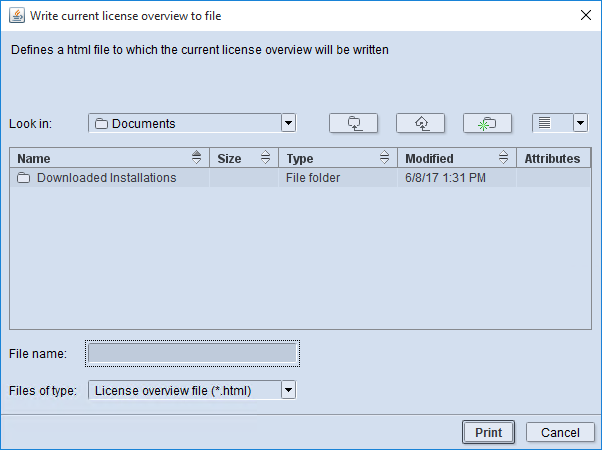Close the license overview dialog
This screenshot has width=602, height=450.
tap(585, 15)
